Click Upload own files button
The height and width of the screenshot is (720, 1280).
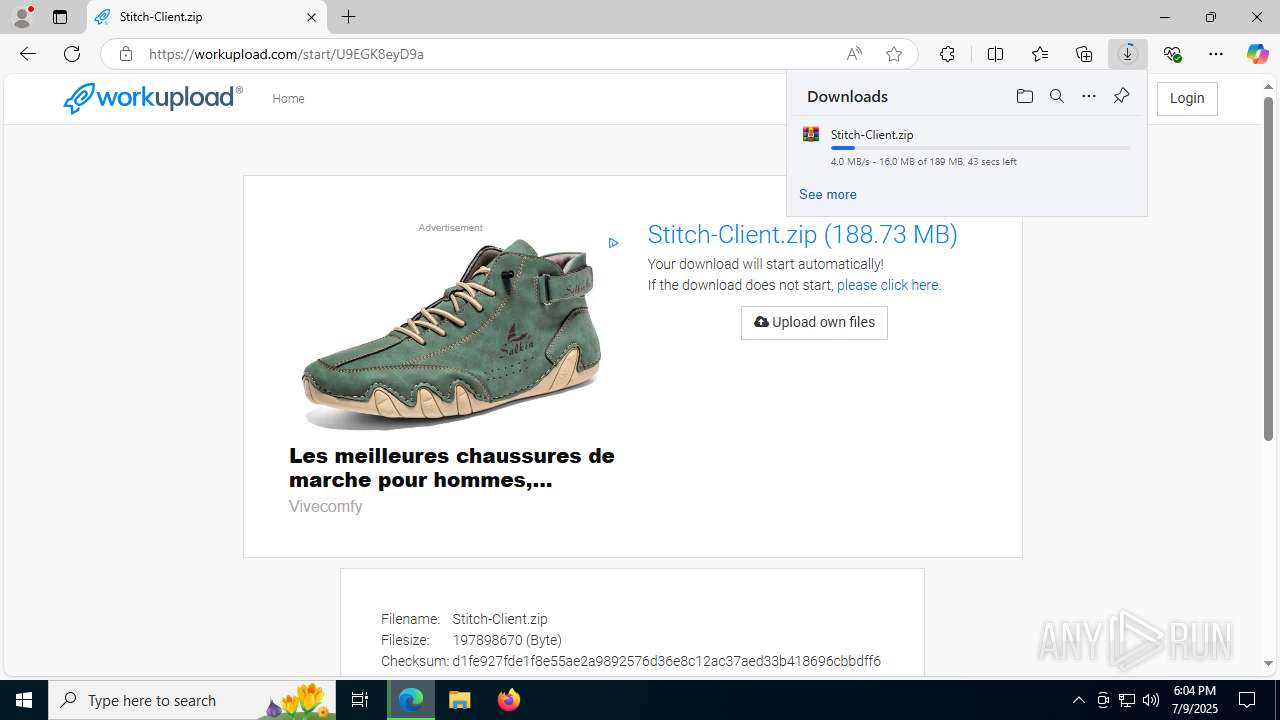(x=814, y=322)
